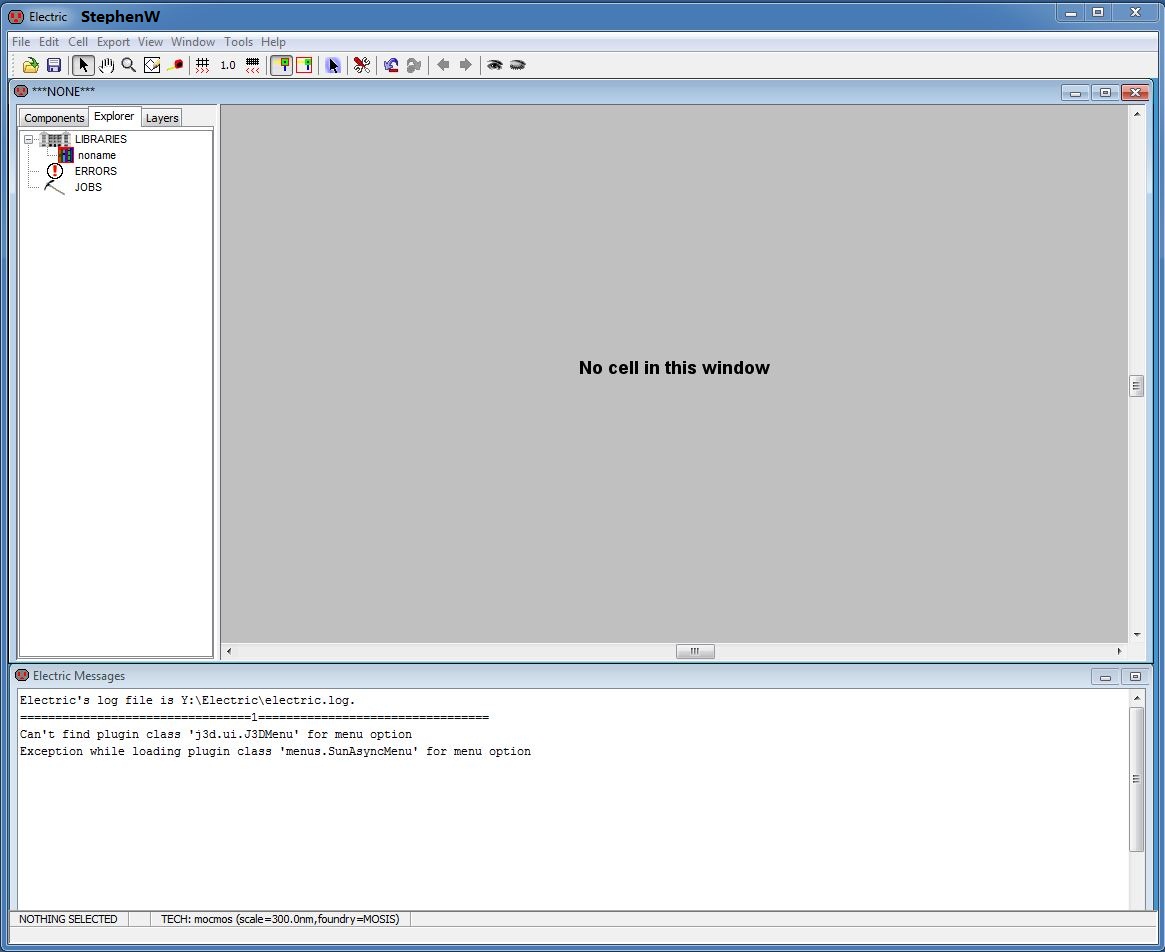Viewport: 1165px width, 952px height.
Task: Click the NOTHING SELECTED status field
Action: (68, 919)
